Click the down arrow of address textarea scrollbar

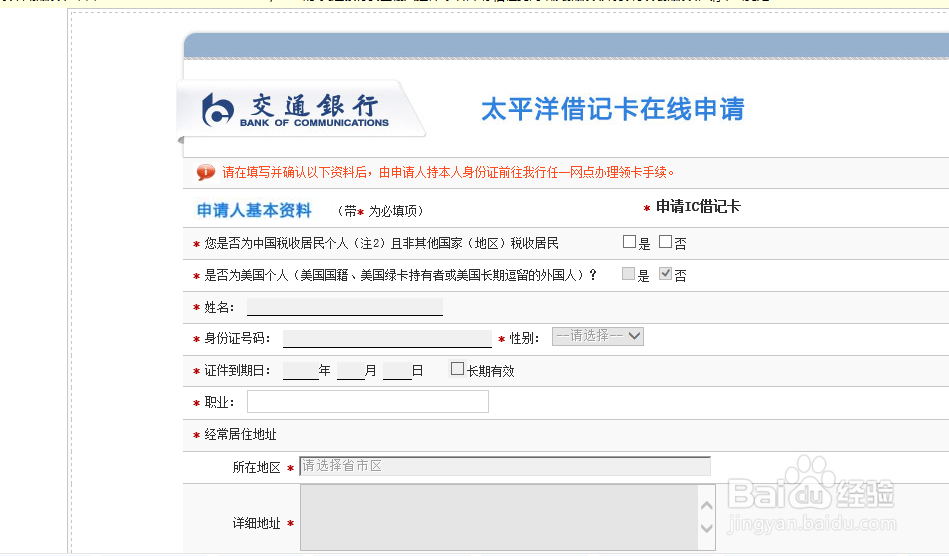706,528
